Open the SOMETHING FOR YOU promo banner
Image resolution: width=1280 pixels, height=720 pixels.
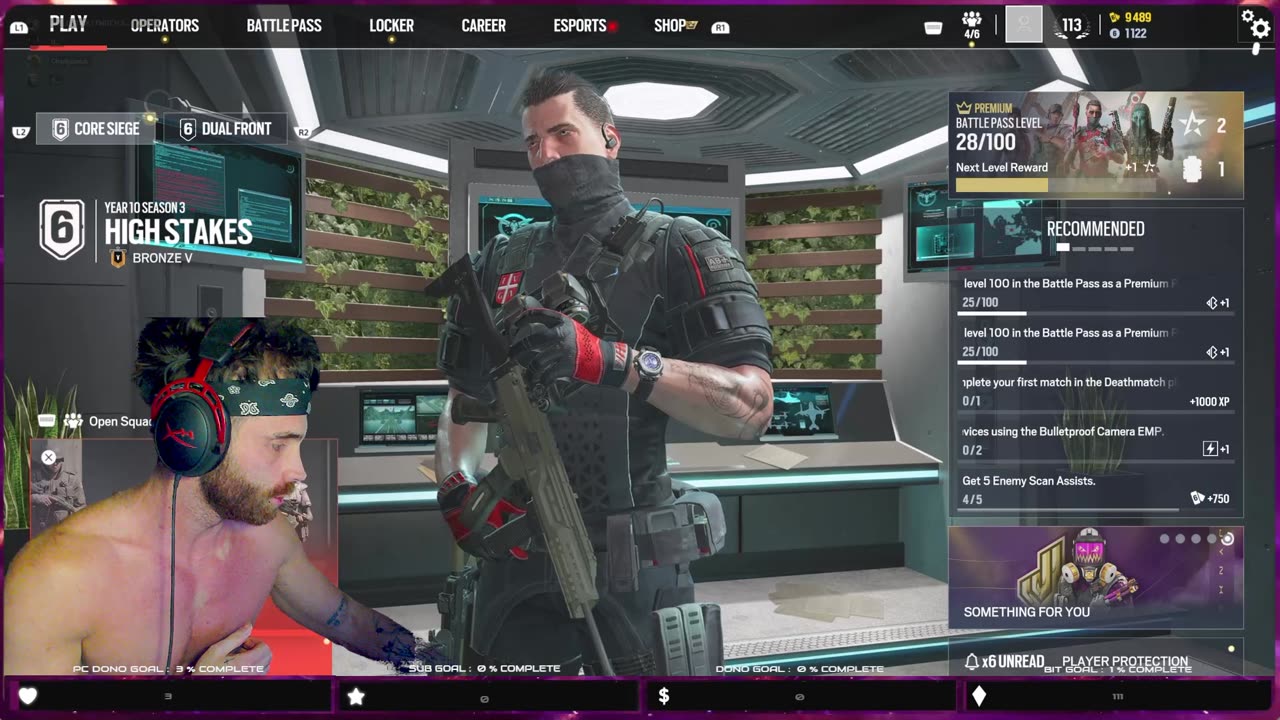tap(1096, 578)
